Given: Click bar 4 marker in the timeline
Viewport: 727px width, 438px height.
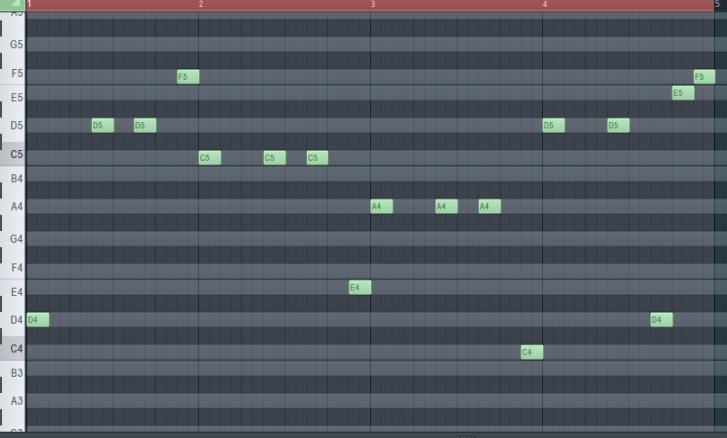Looking at the screenshot, I should (545, 4).
